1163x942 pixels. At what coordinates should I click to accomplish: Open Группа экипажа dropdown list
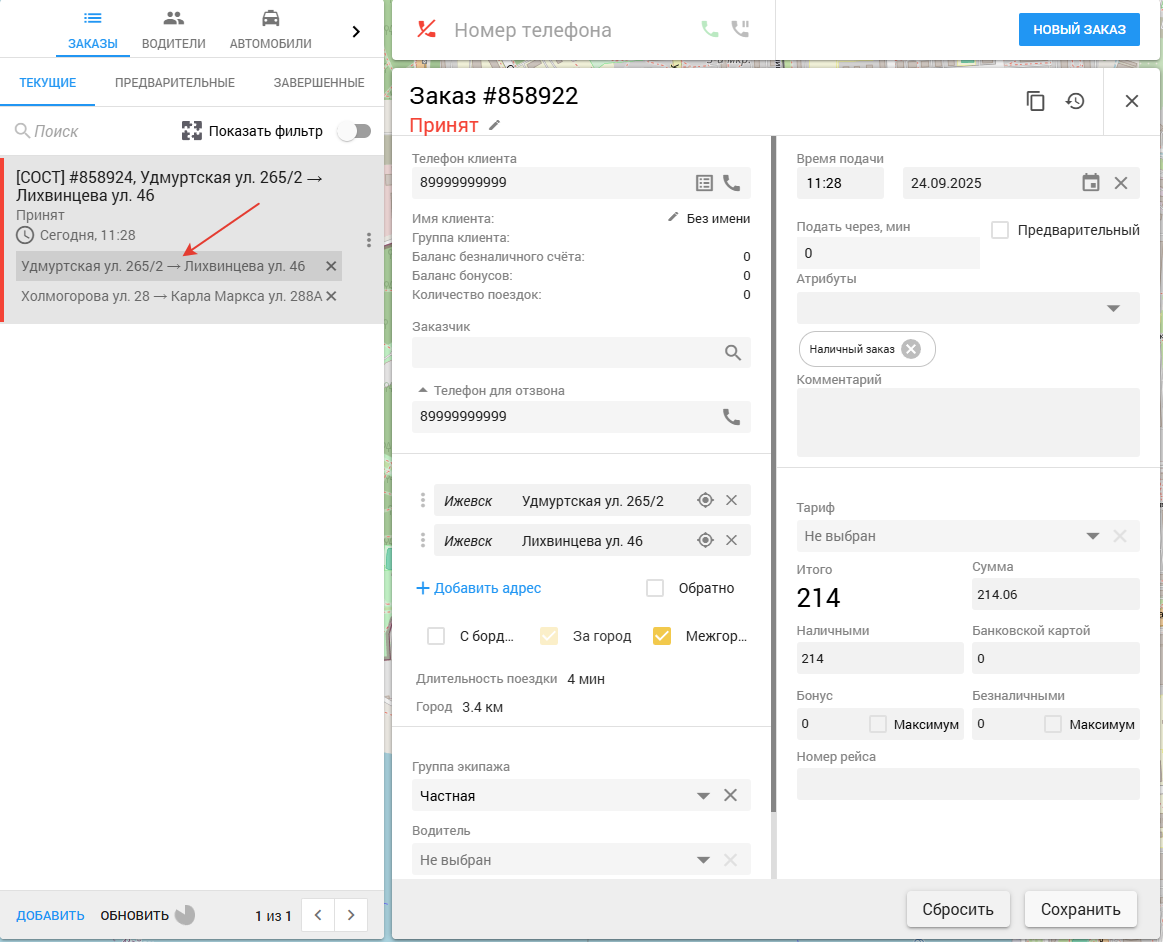pos(703,796)
